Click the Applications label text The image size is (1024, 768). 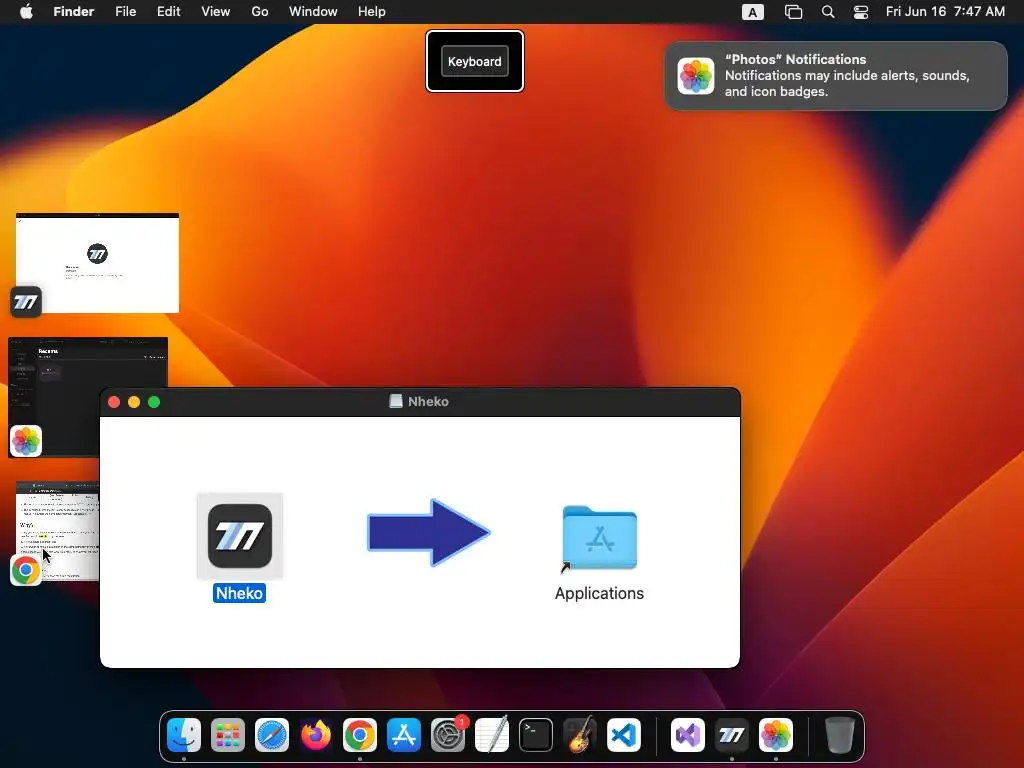[x=599, y=593]
